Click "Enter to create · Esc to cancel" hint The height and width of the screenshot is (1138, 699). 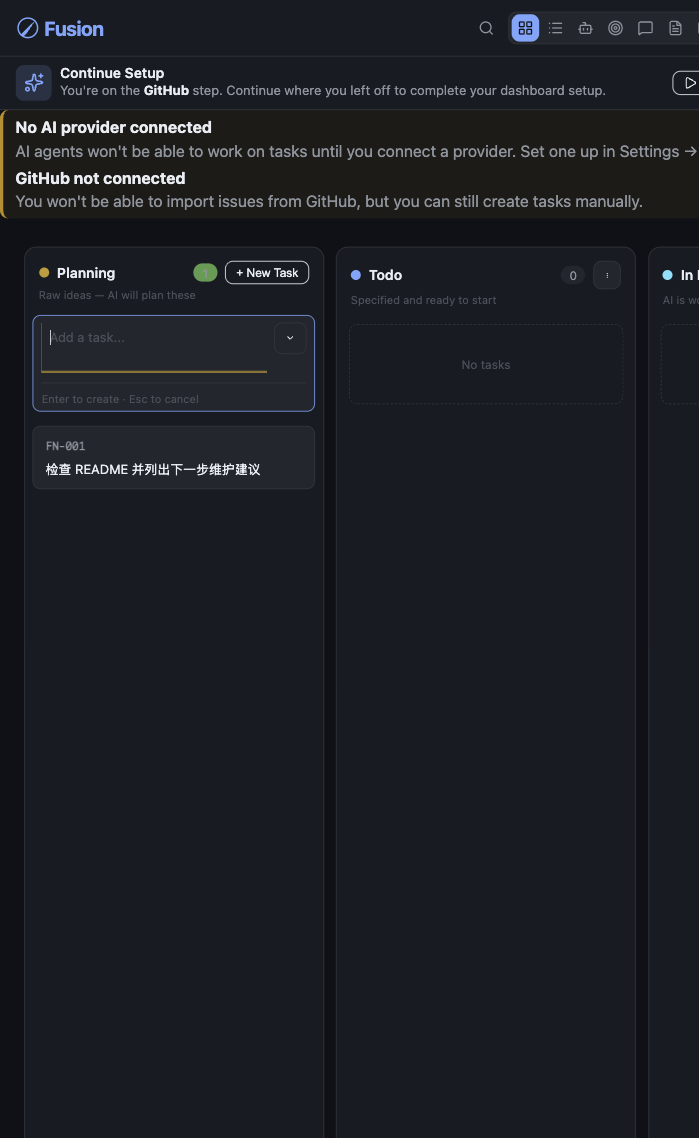(x=120, y=399)
